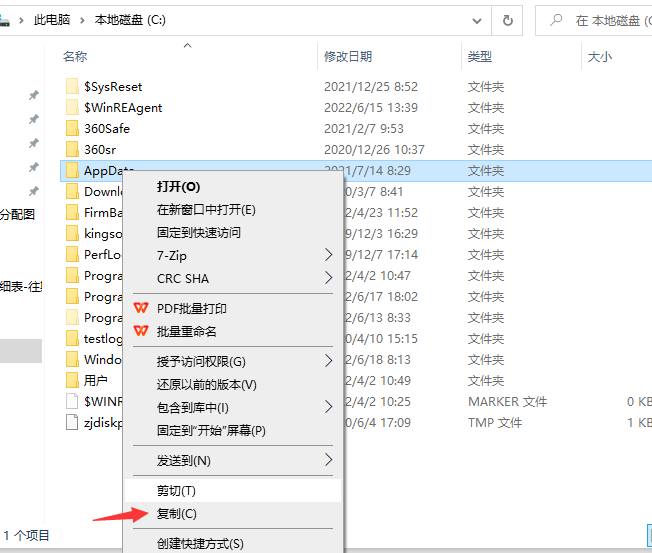Click the zjdiskp TMP file icon

(x=71, y=423)
